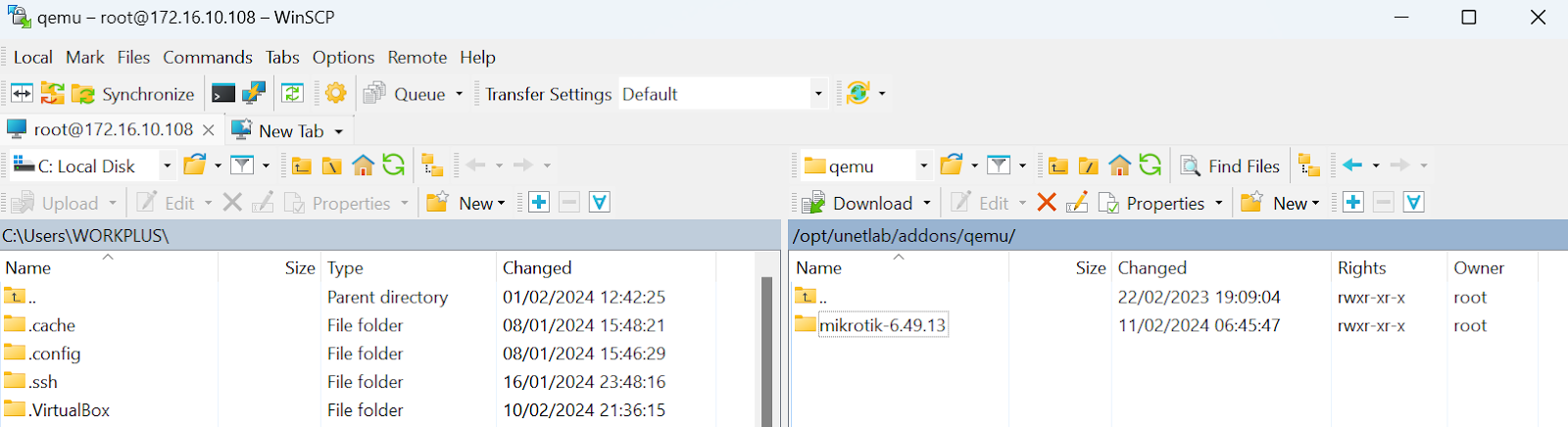Go to local root directory icon
The height and width of the screenshot is (427, 1568).
pos(332,166)
